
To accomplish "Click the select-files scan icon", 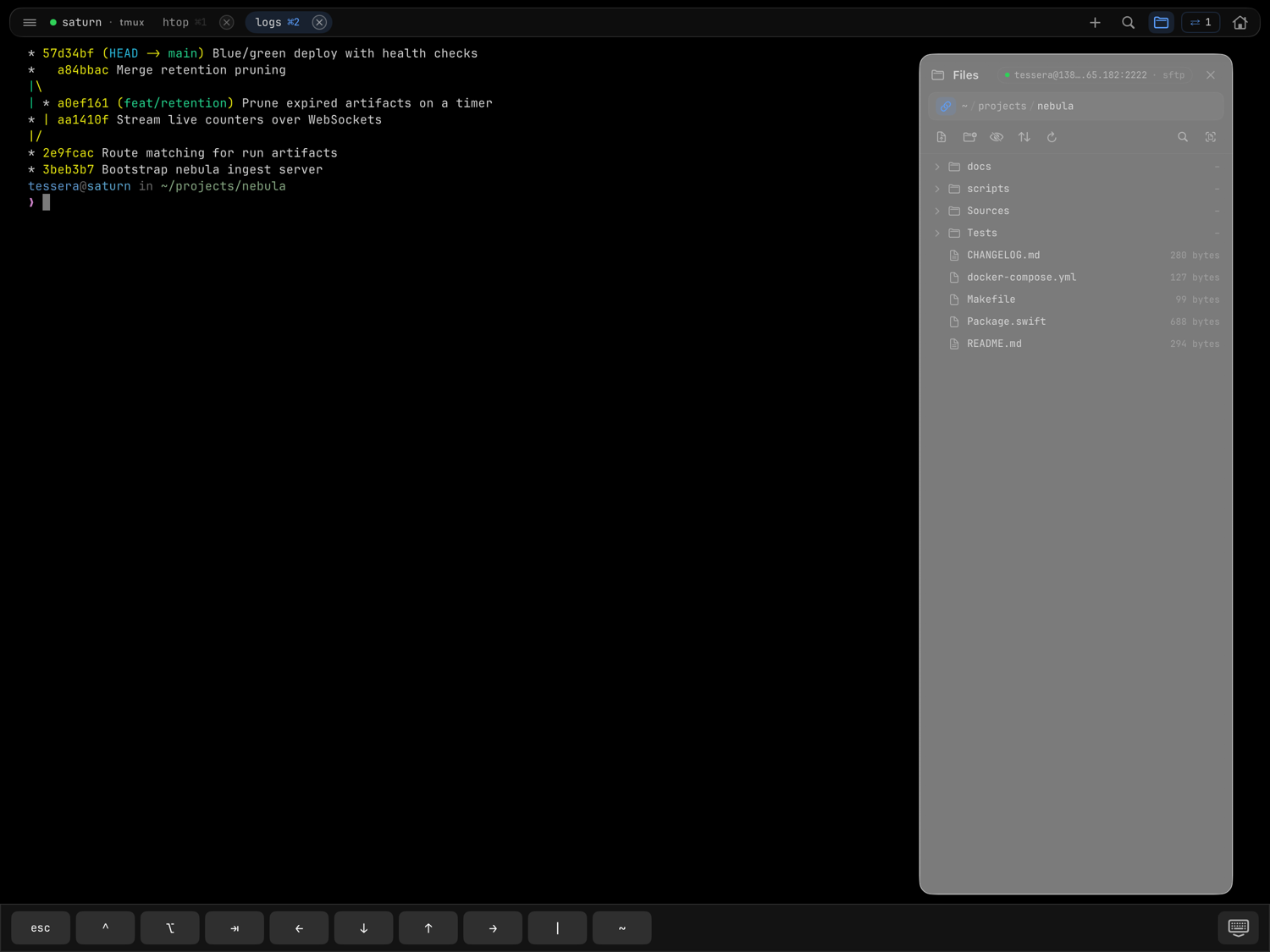I will (1211, 137).
